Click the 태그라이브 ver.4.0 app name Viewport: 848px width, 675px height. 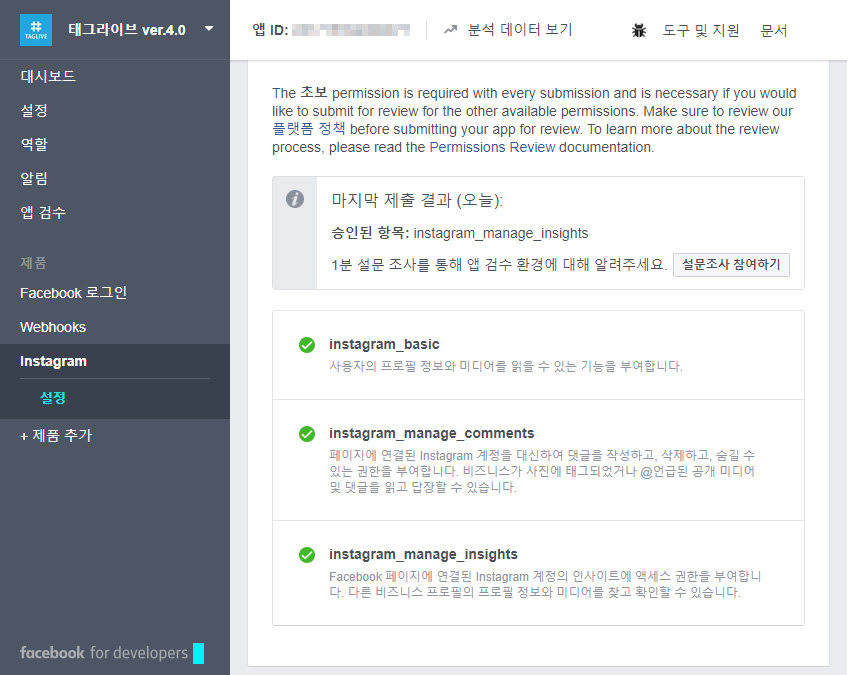coord(127,30)
